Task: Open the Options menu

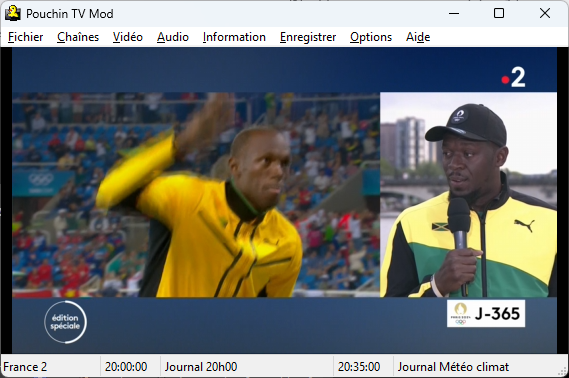Action: click(371, 37)
